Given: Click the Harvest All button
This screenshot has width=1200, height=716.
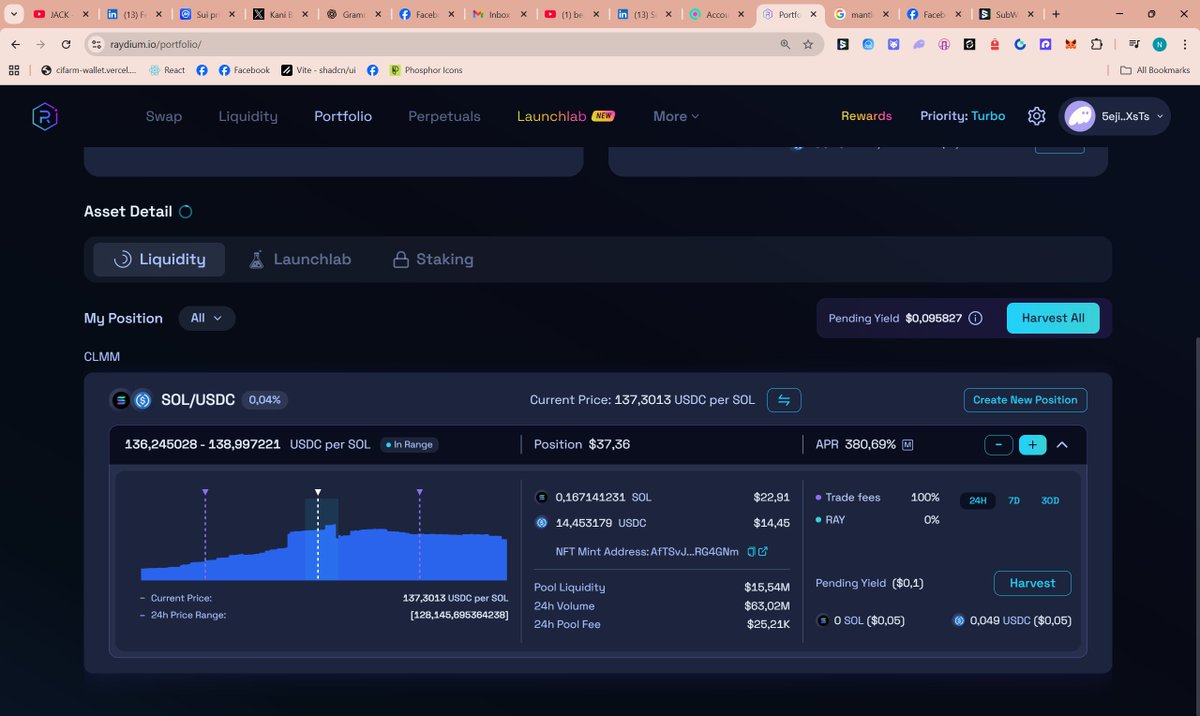Looking at the screenshot, I should pyautogui.click(x=1053, y=318).
